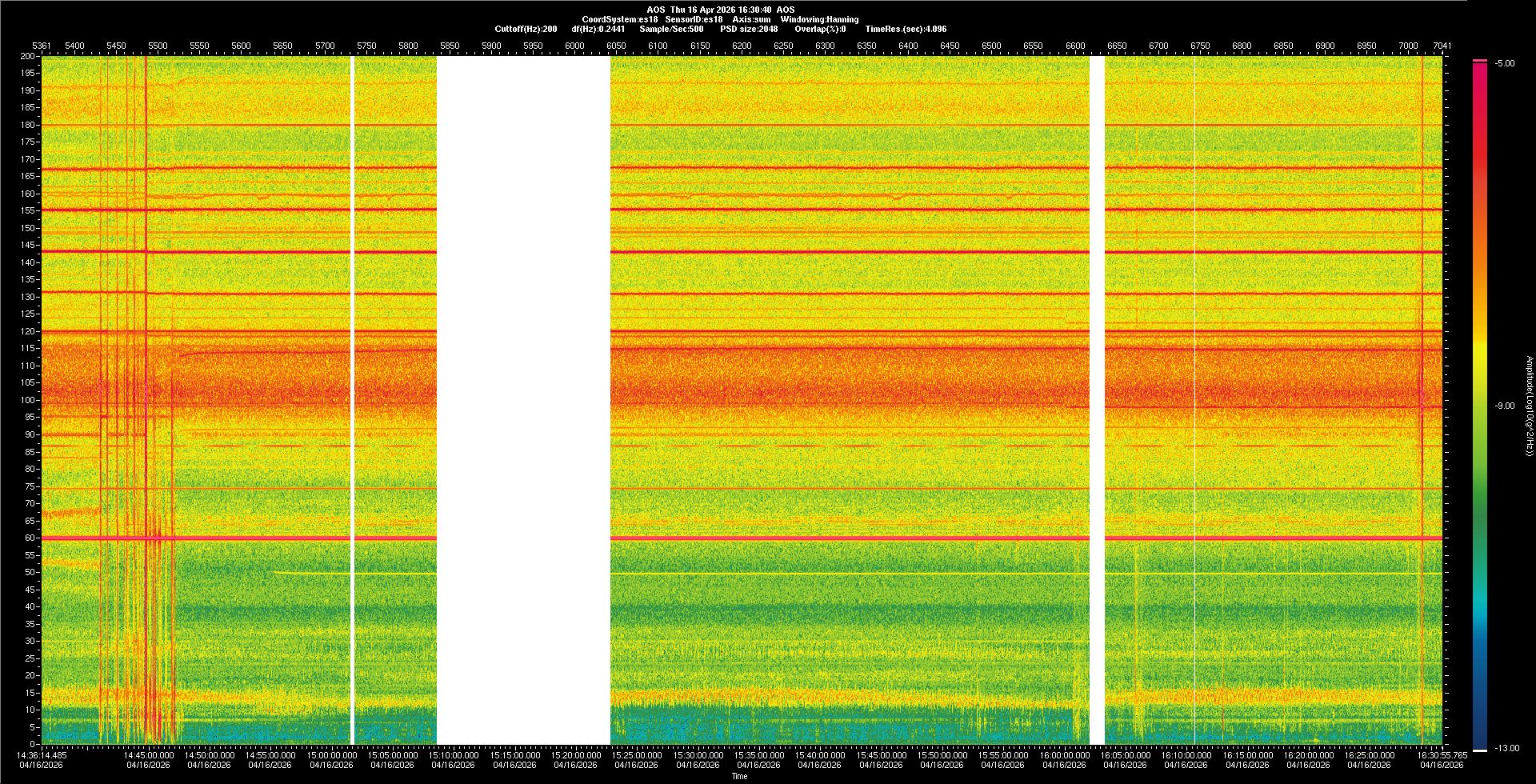Click the 60 Hz tick on frequency axis
1536x784 pixels.
(29, 538)
